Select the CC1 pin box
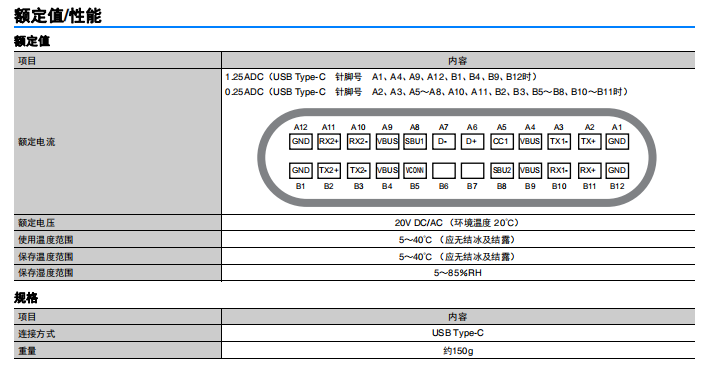 pyautogui.click(x=501, y=141)
